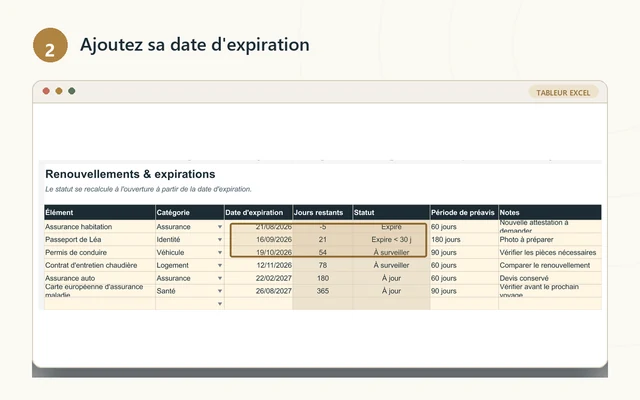
Task: Select the Élément column header
Action: point(100,212)
